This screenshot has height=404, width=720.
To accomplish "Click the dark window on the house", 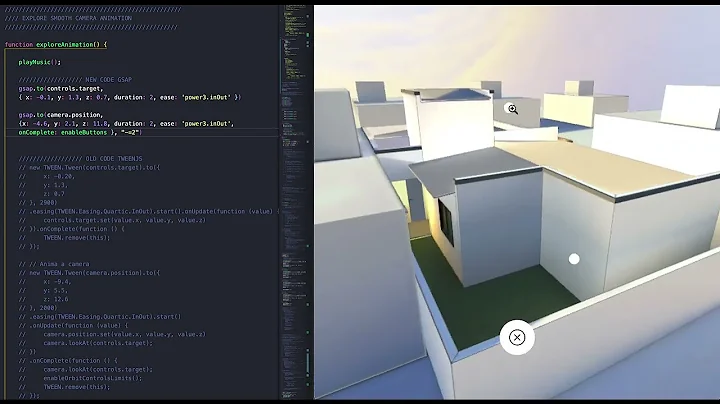I will pyautogui.click(x=445, y=222).
